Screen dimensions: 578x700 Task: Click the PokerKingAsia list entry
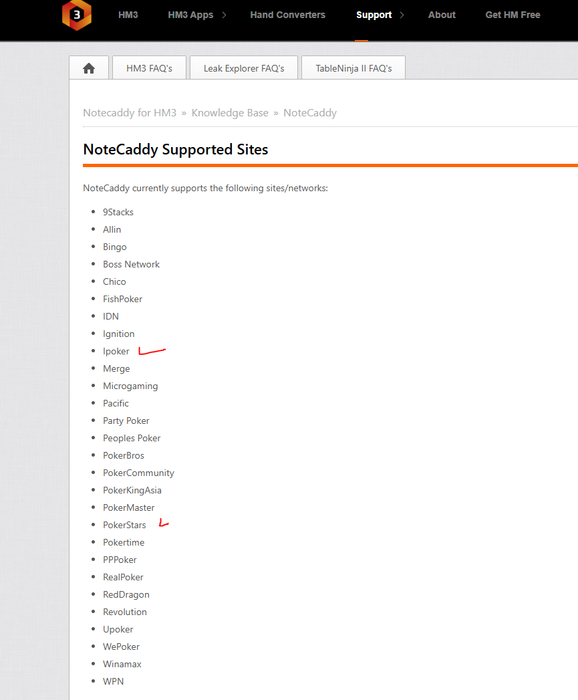(132, 490)
